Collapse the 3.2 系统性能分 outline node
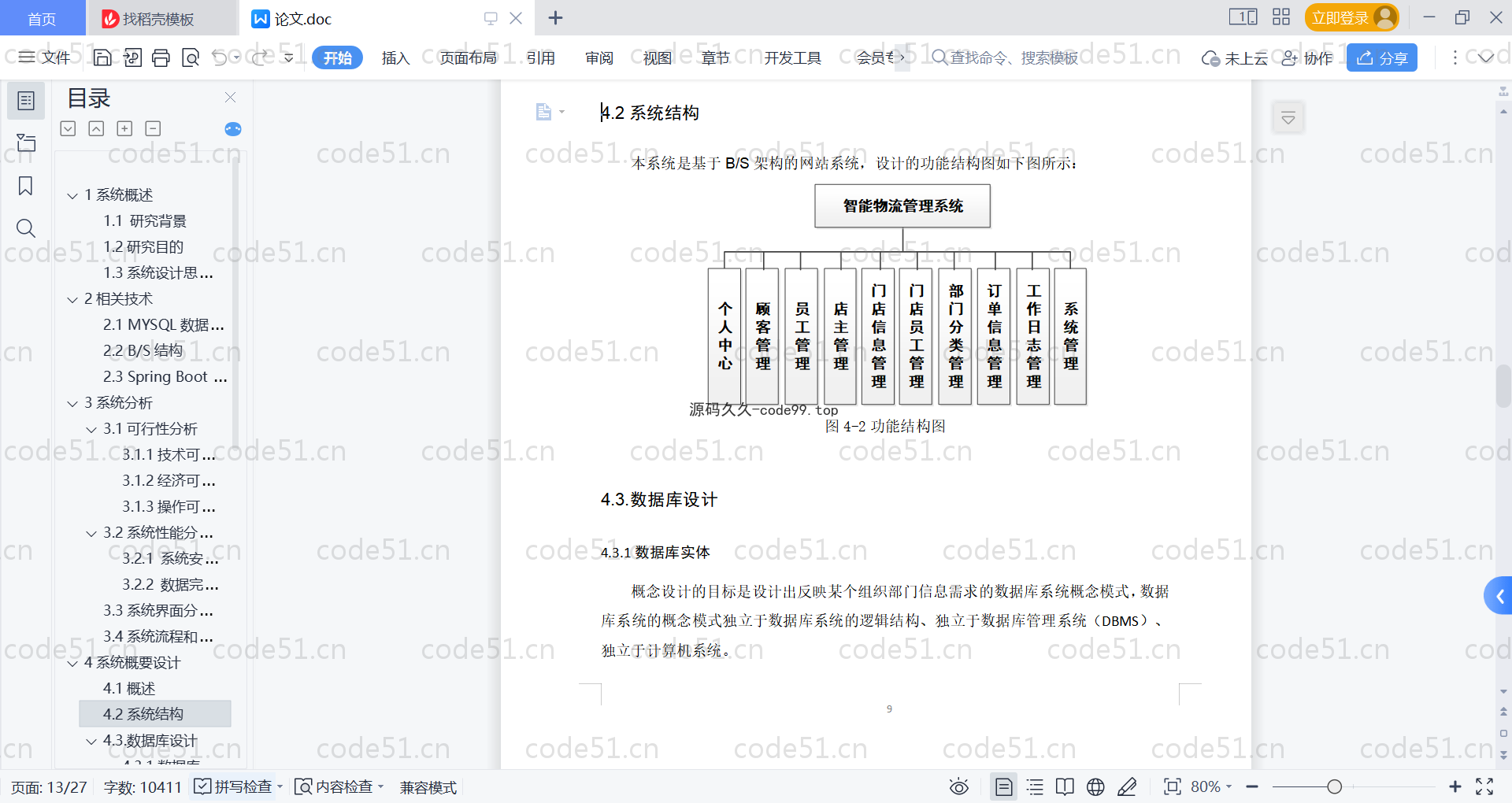 (91, 533)
